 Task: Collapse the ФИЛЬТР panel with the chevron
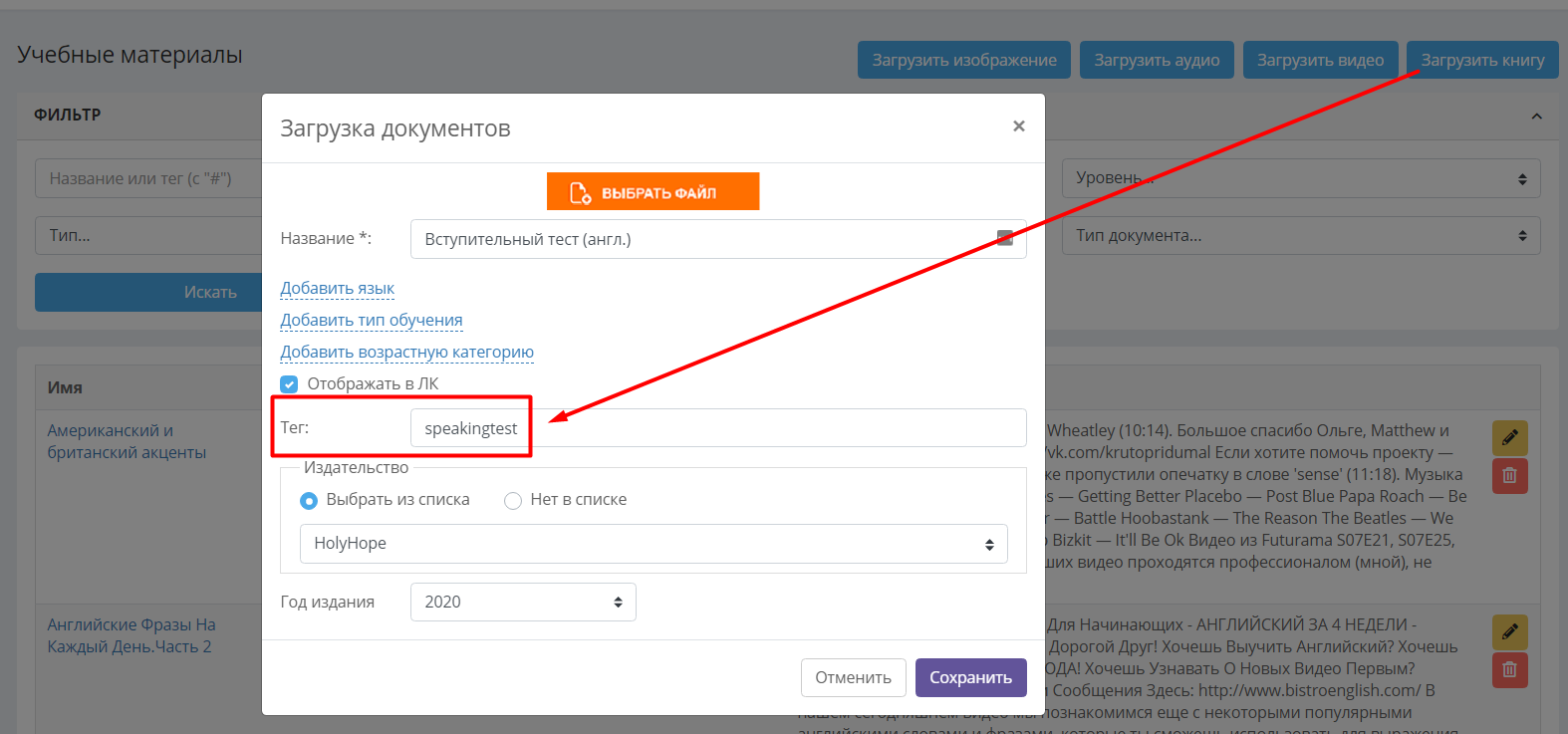tap(1536, 117)
